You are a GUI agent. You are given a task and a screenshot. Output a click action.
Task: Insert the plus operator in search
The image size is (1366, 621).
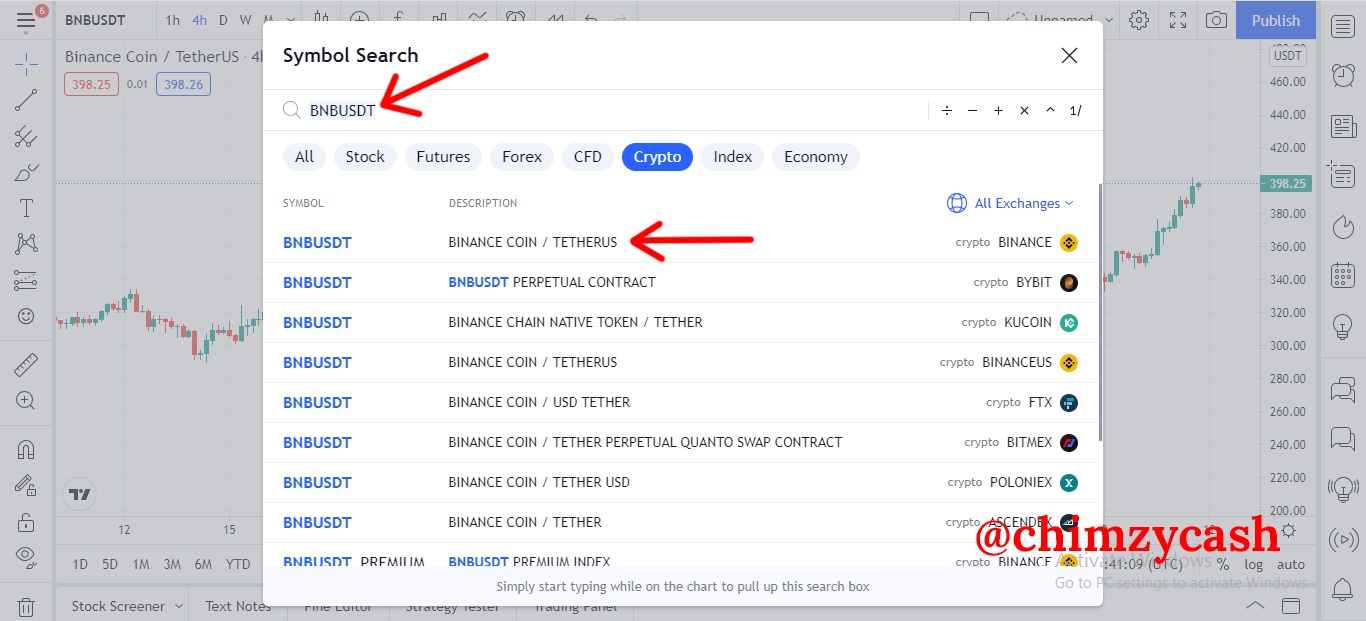point(998,110)
